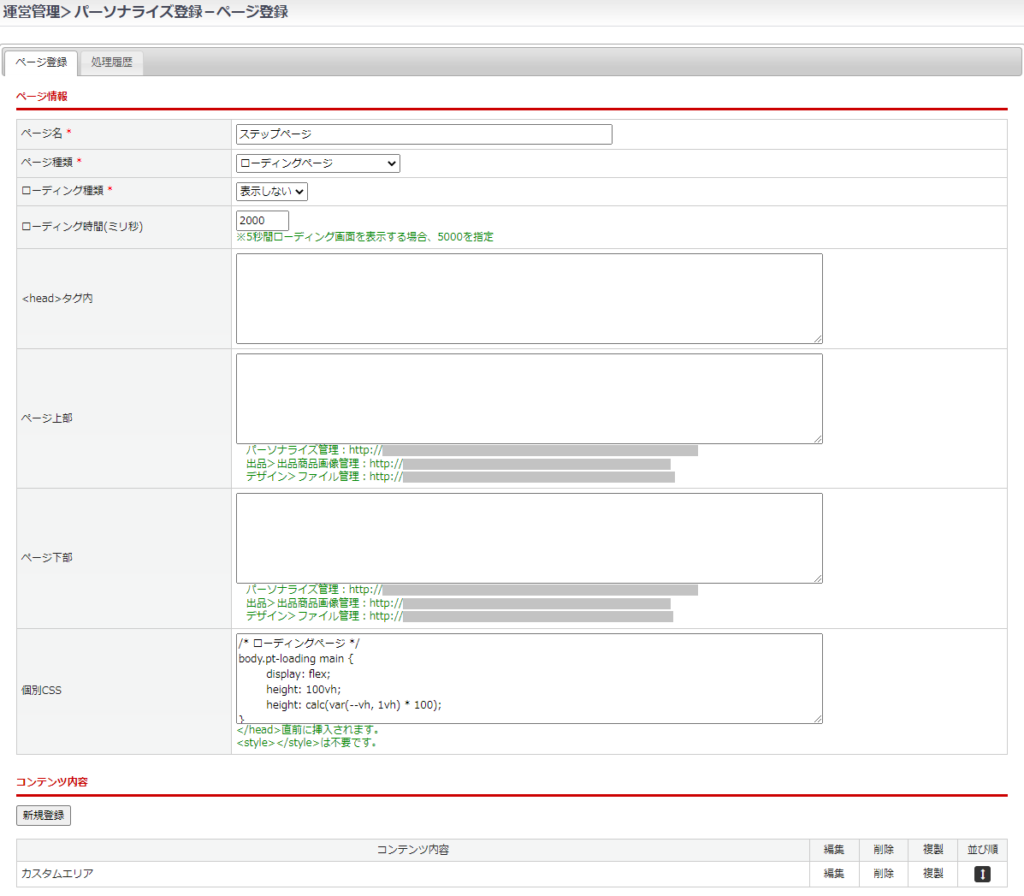Click inside the ページ上部 textarea
This screenshot has width=1024, height=896.
(x=528, y=397)
